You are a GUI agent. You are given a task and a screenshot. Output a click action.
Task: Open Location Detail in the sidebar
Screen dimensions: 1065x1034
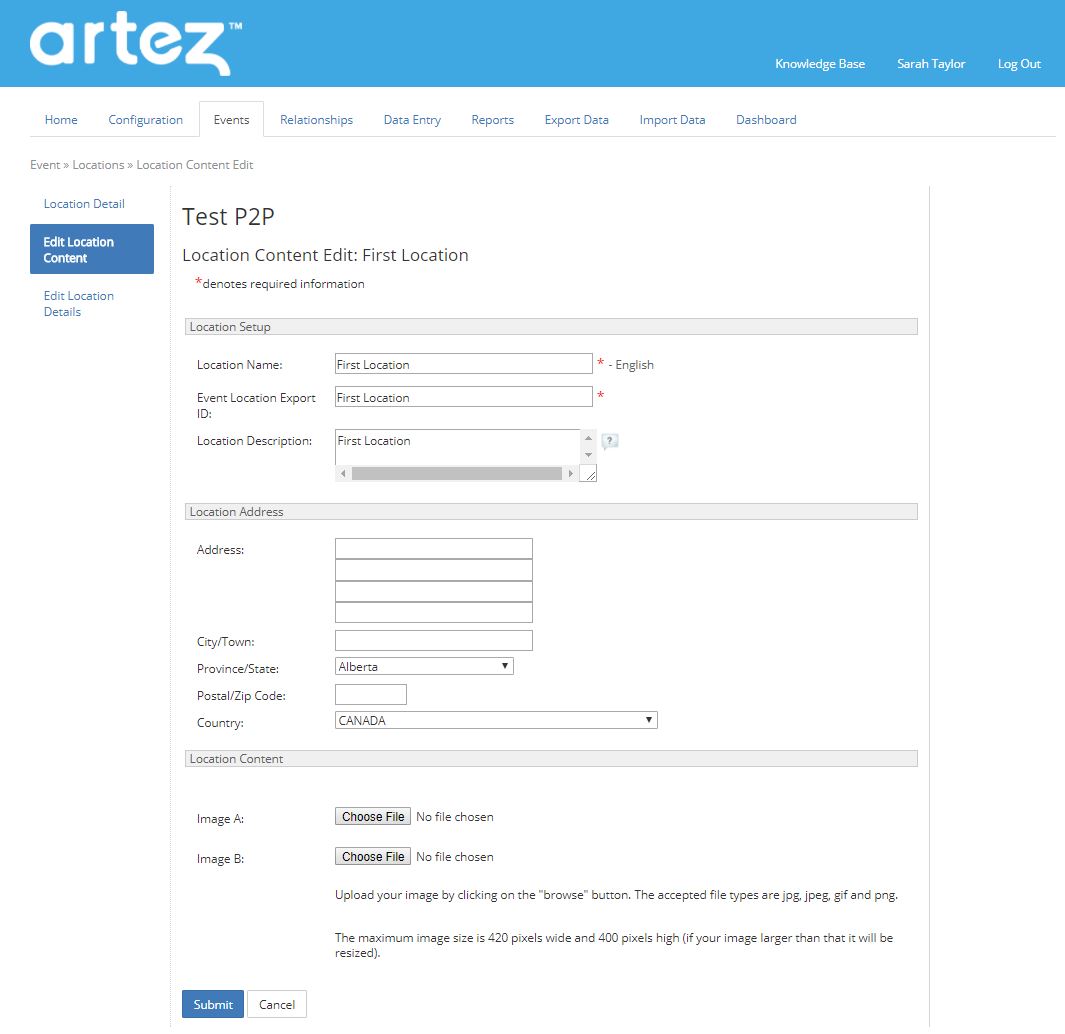click(x=84, y=204)
